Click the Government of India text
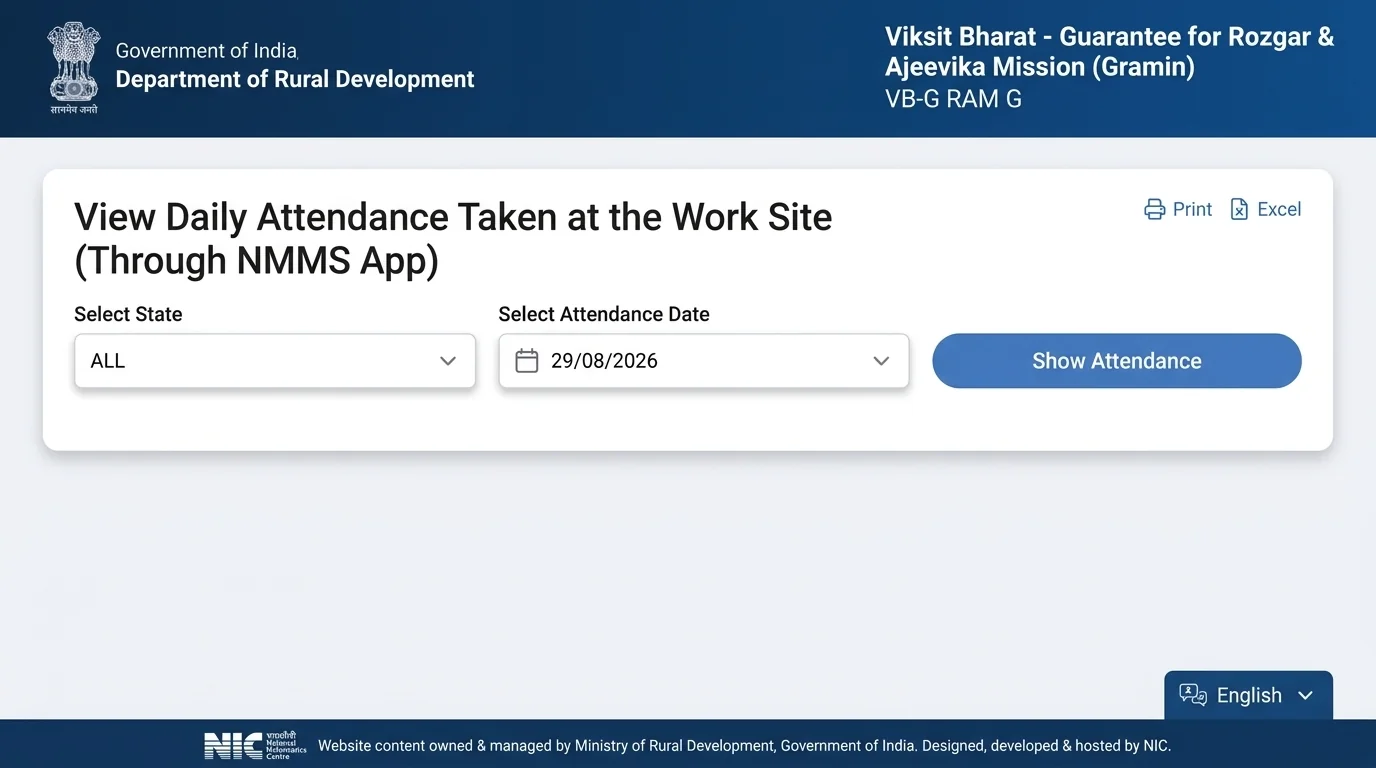The image size is (1376, 768). tap(207, 50)
